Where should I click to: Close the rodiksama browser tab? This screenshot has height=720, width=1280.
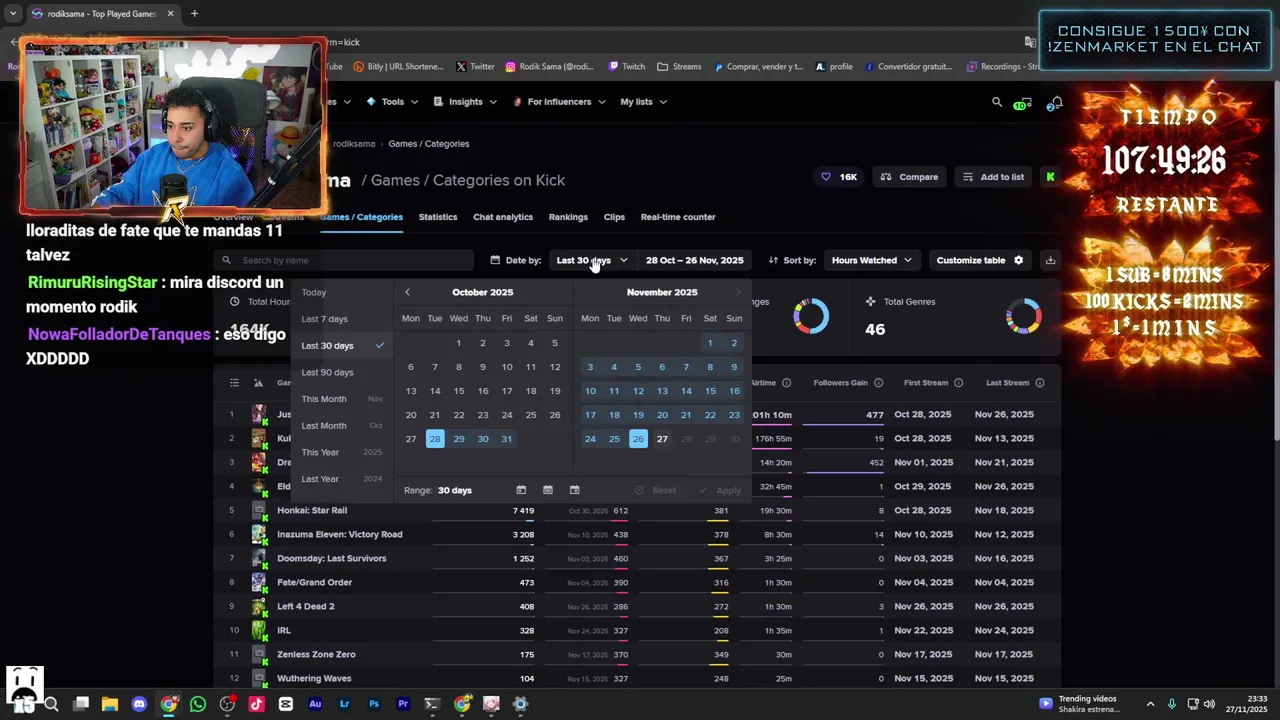click(x=170, y=14)
